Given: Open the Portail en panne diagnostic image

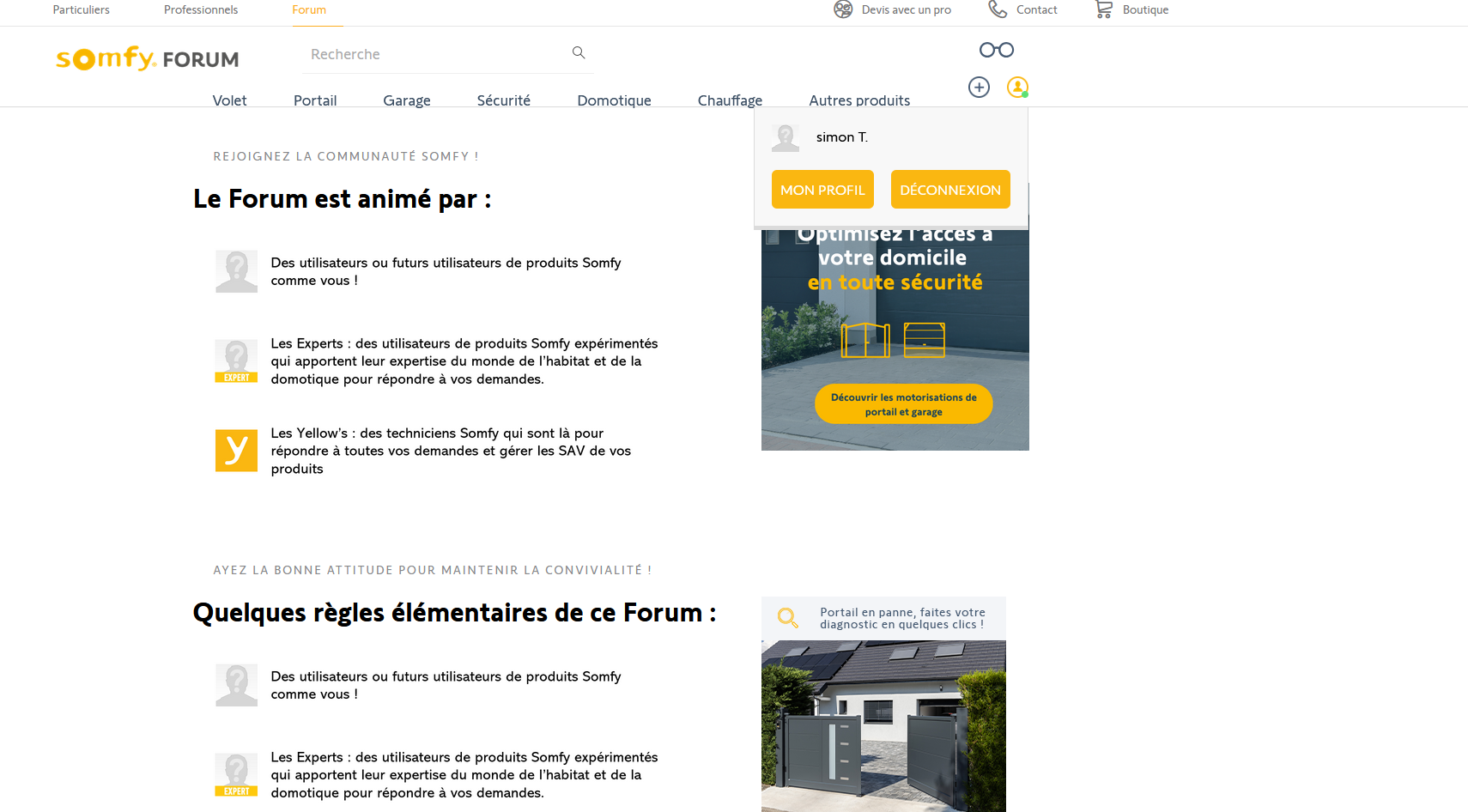Looking at the screenshot, I should 883,724.
